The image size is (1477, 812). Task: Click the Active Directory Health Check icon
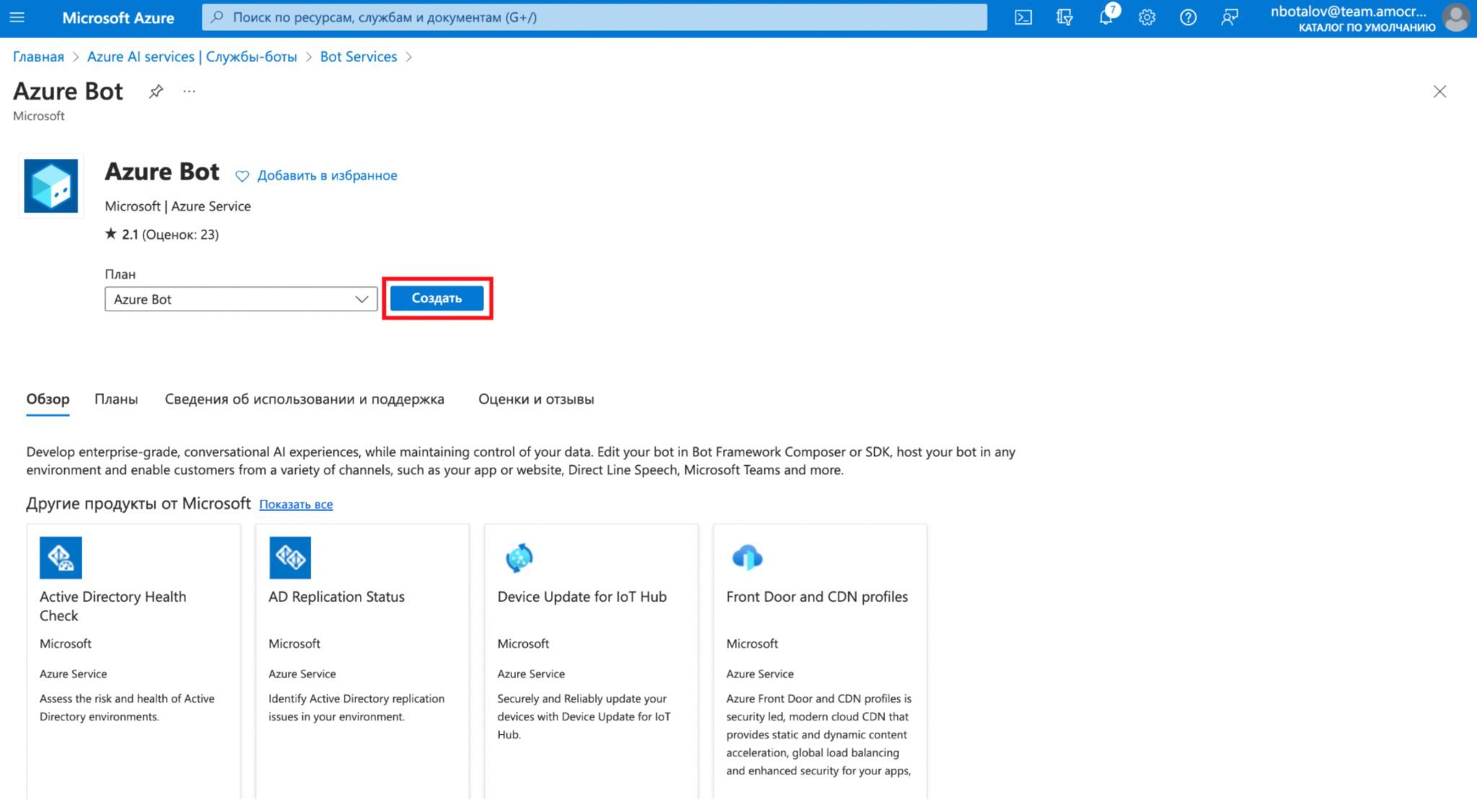click(61, 557)
